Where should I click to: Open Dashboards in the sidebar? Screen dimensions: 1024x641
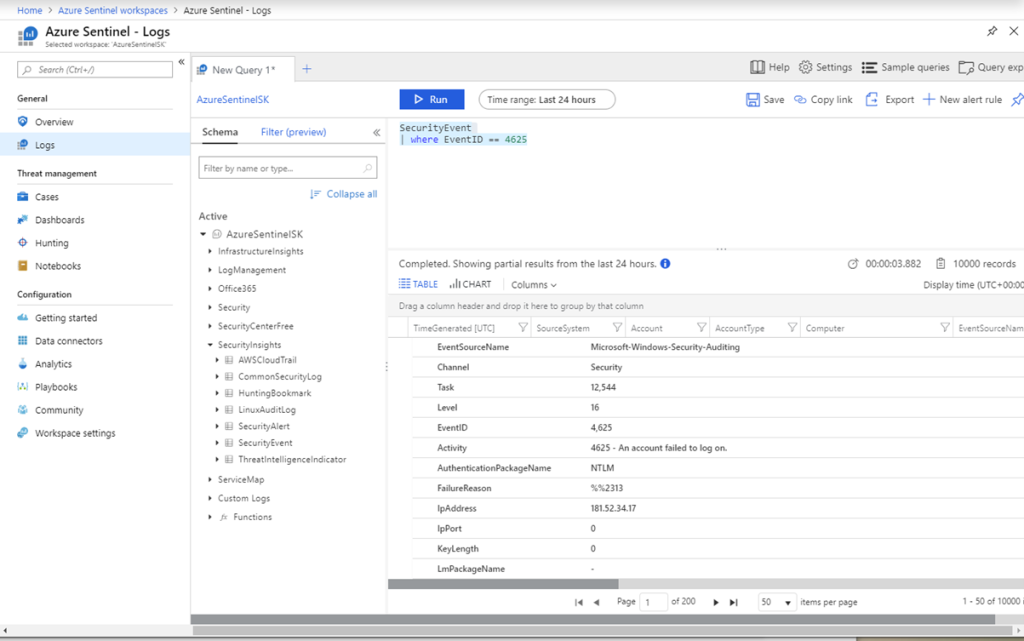point(59,220)
